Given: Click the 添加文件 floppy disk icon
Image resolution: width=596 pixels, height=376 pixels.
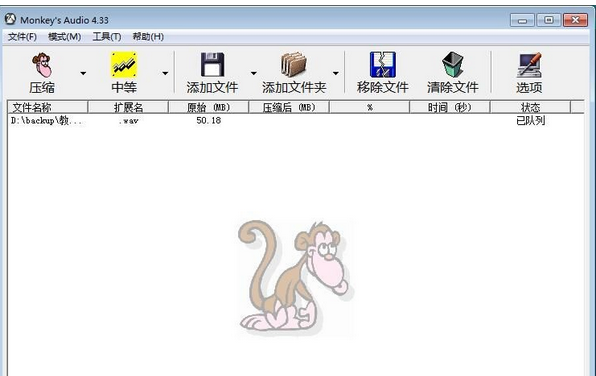Looking at the screenshot, I should click(212, 65).
